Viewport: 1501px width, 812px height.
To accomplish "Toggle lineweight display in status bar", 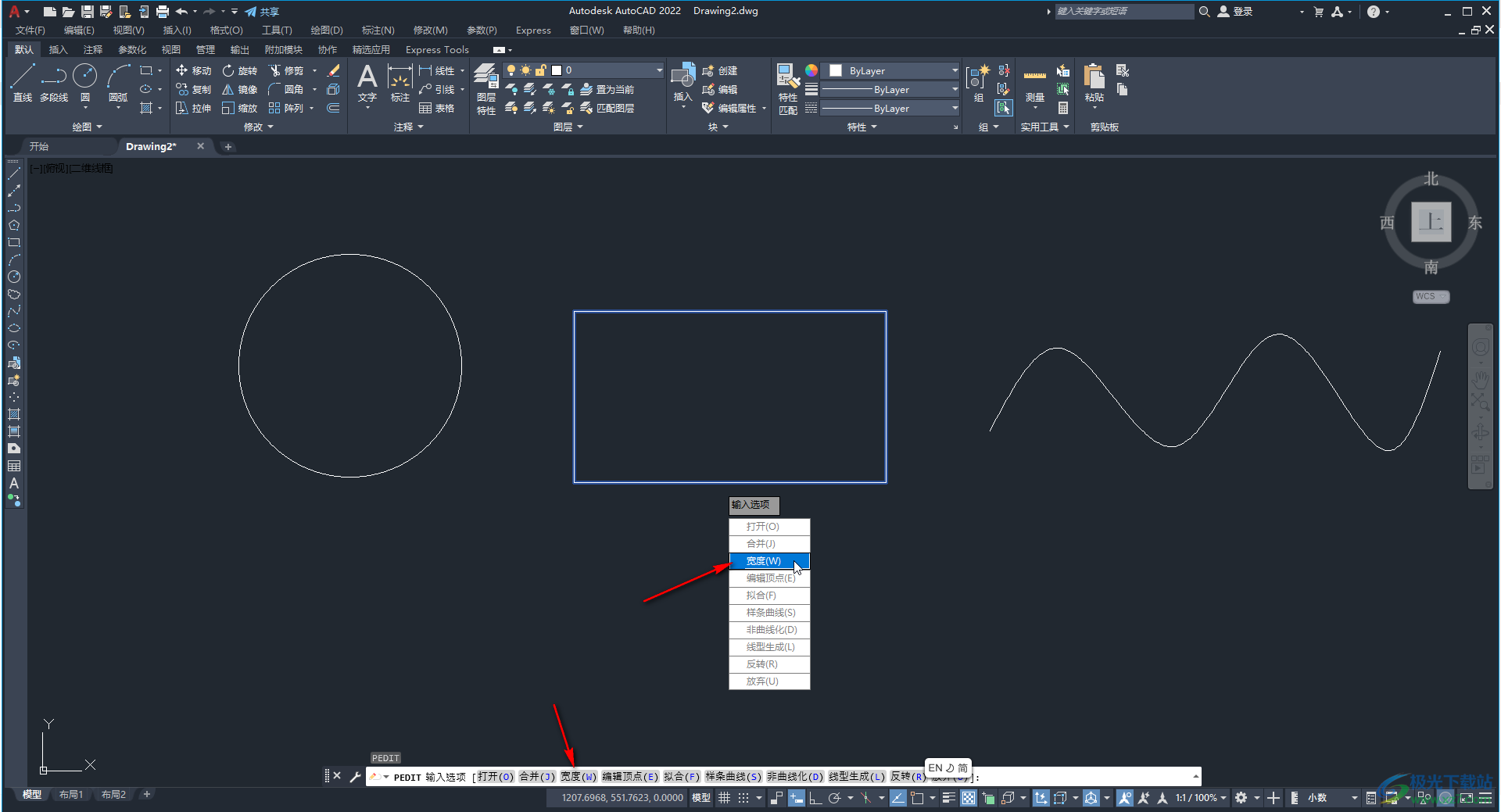I will 948,798.
